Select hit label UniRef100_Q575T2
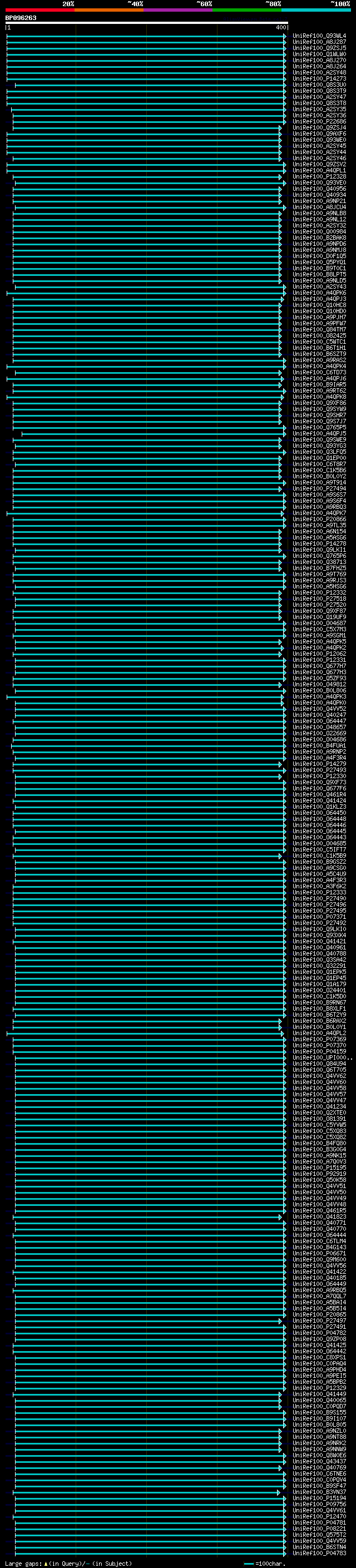356x1568 pixels. click(x=319, y=1535)
